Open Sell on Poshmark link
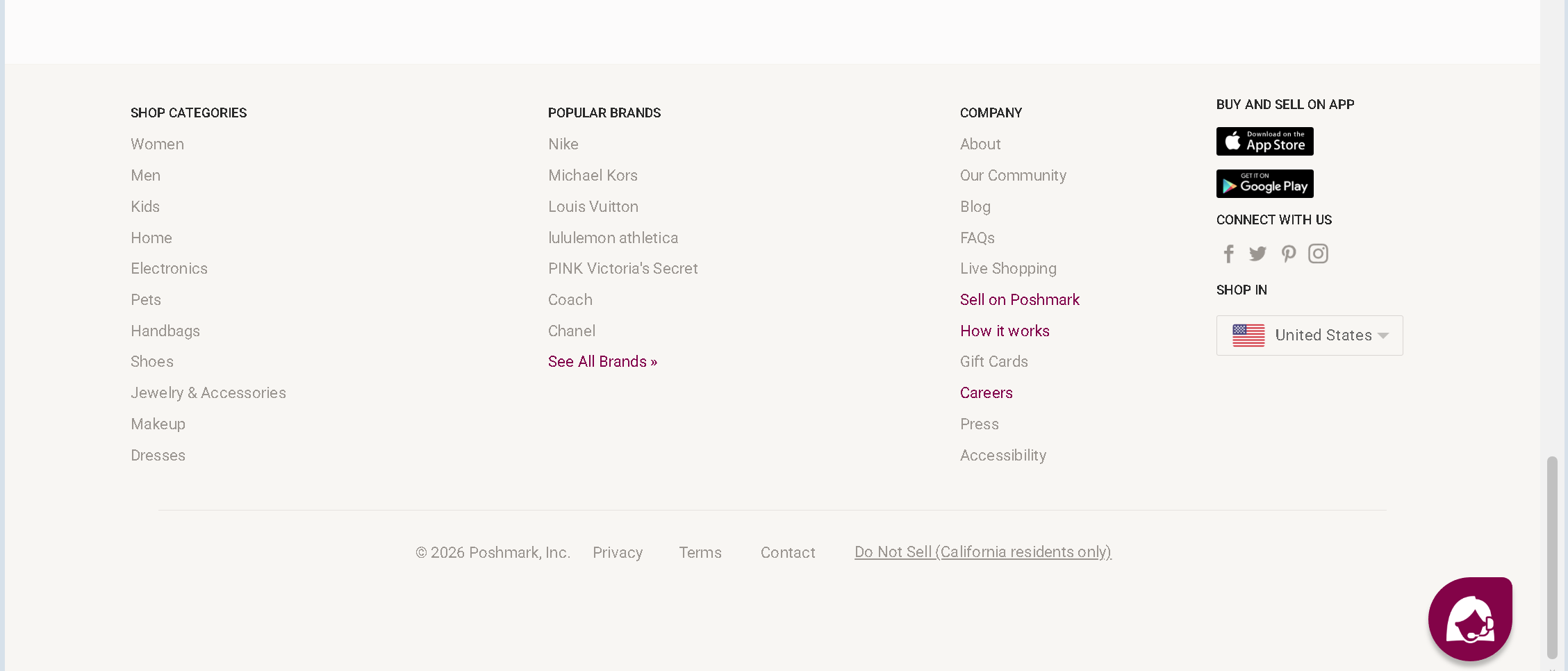1568x671 pixels. (x=1019, y=300)
